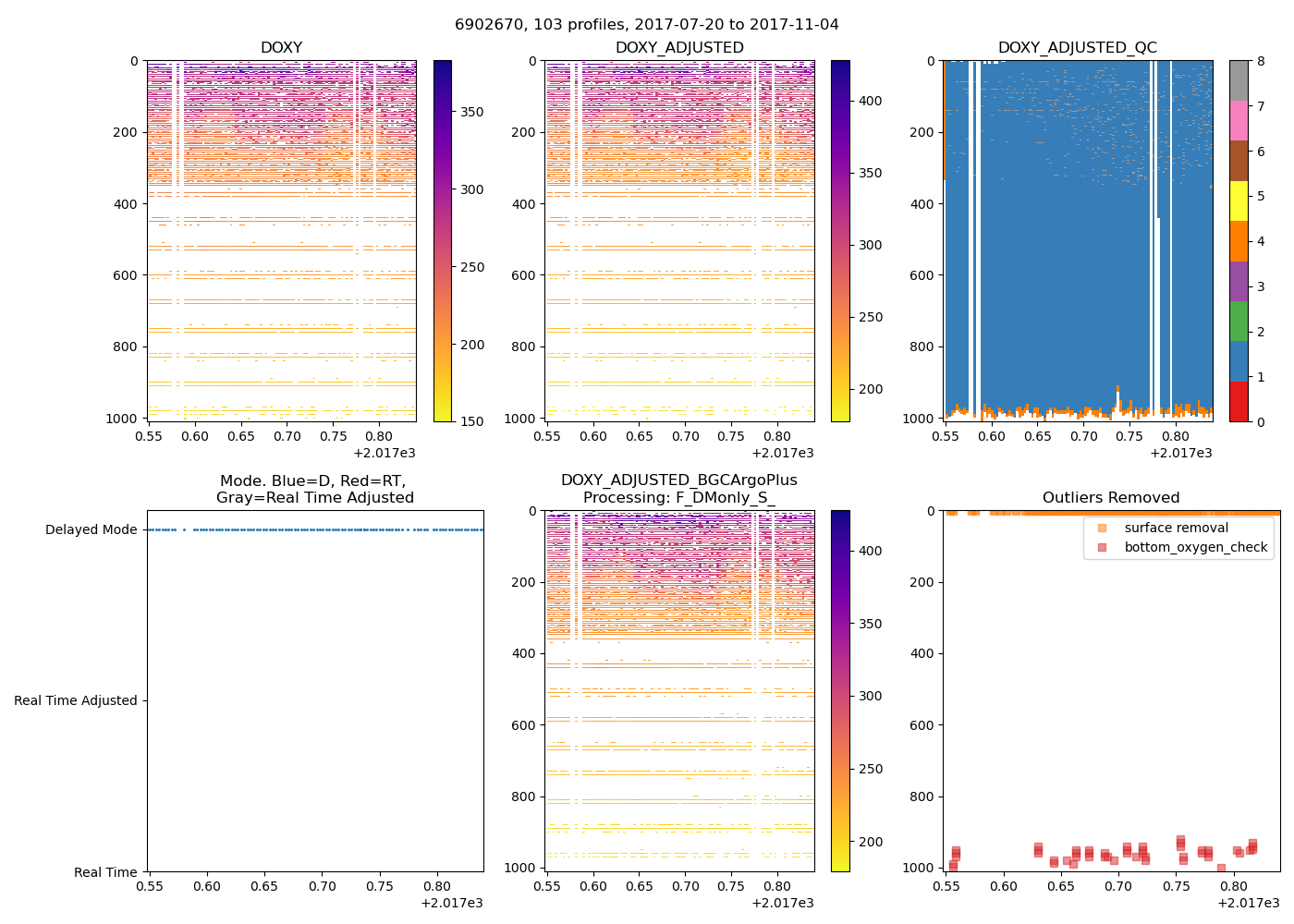The height and width of the screenshot is (924, 1294).
Task: Choose the brown segment of QC colorbar
Action: [x=1239, y=161]
